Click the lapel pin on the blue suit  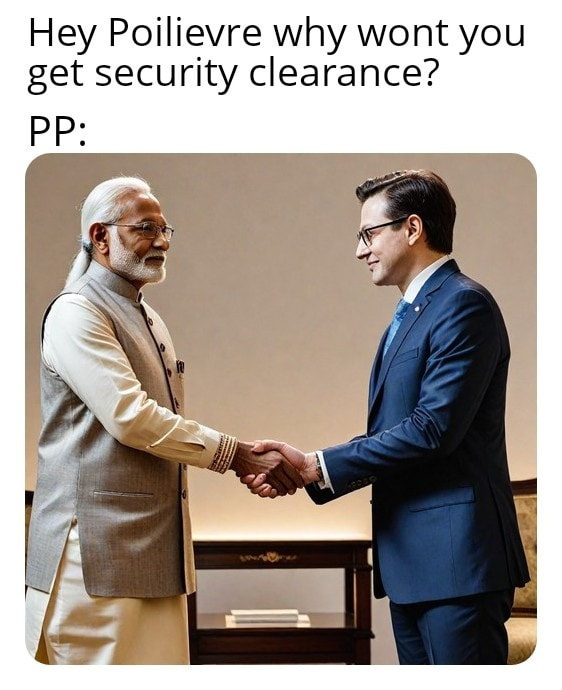(x=416, y=308)
